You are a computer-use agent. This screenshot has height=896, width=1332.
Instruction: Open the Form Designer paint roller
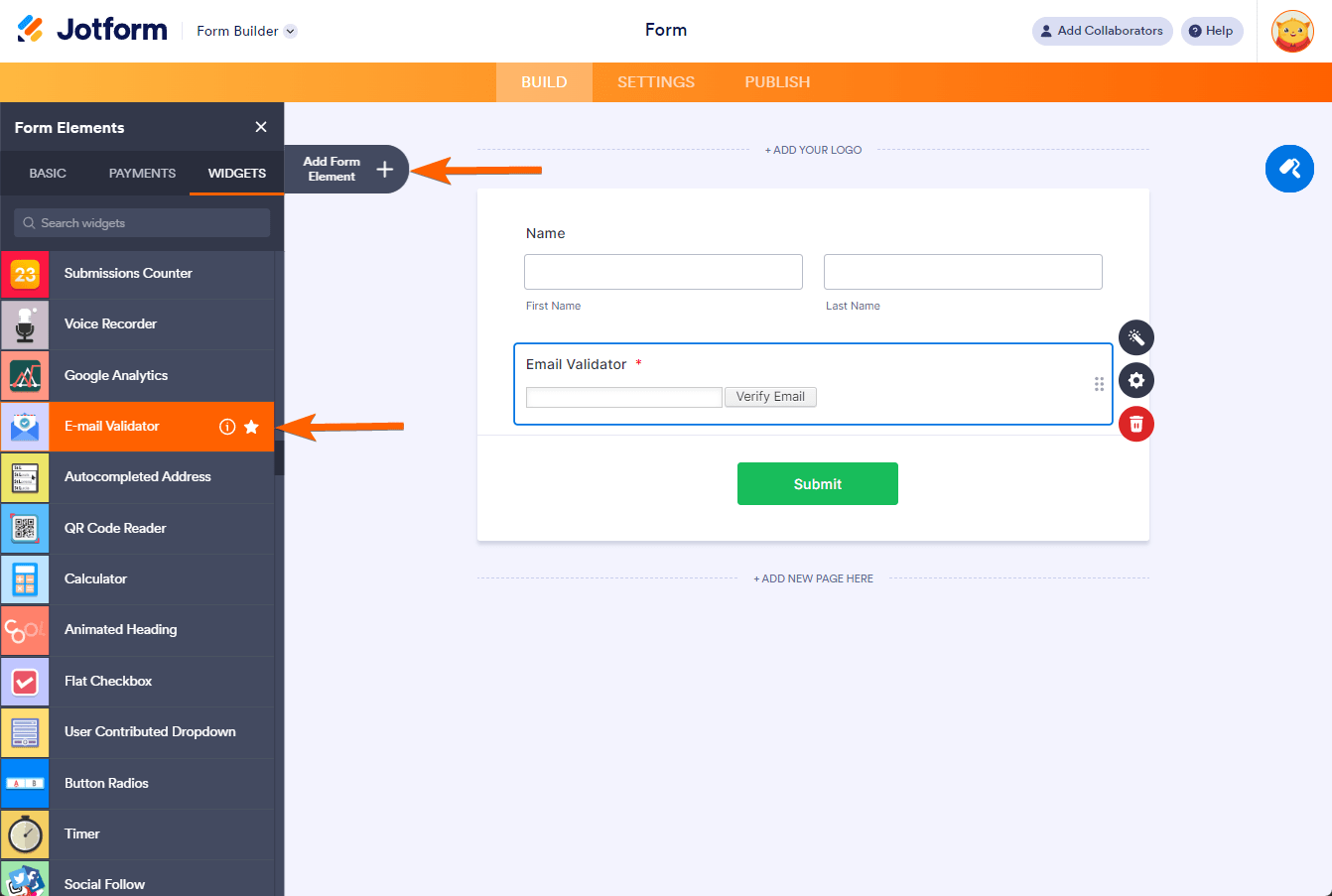[1289, 169]
